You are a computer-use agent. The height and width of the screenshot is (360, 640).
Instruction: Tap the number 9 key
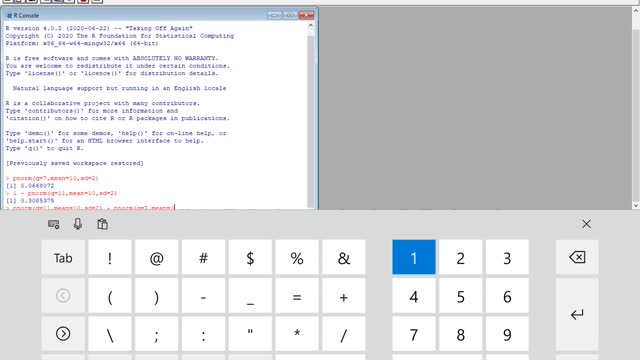click(507, 334)
